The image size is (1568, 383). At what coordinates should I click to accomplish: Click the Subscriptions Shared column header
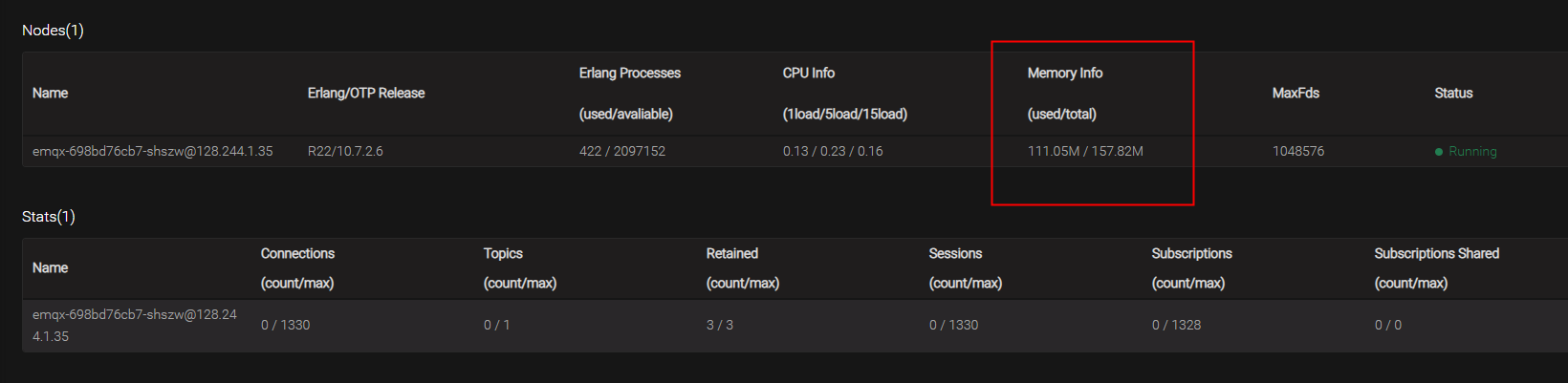pos(1437,254)
